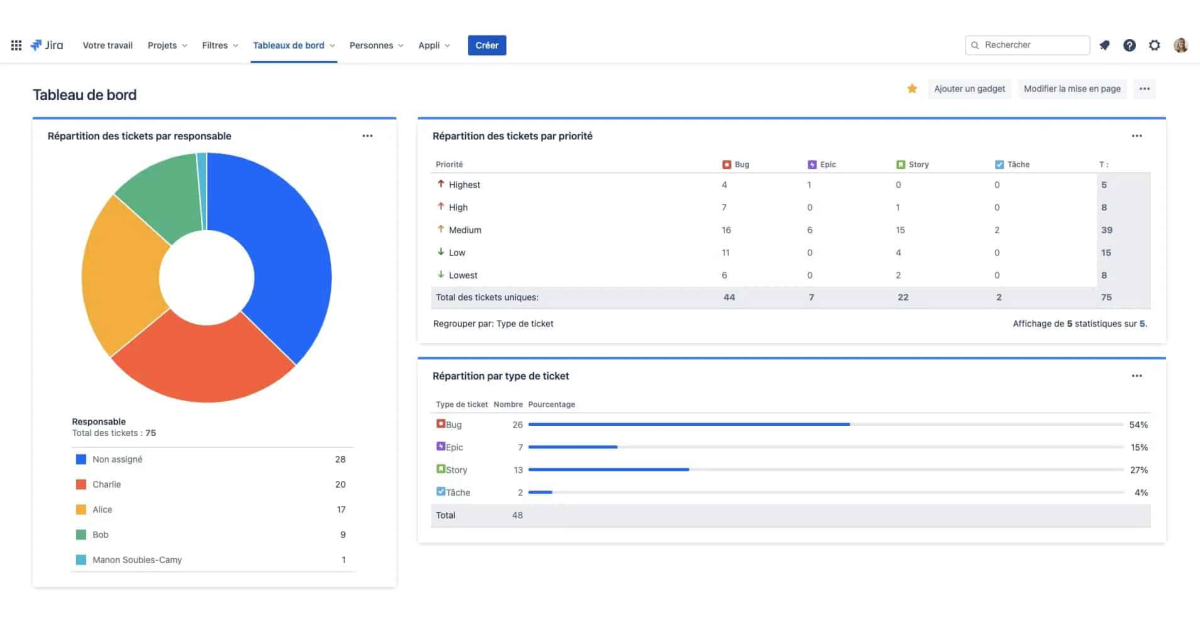Open the Appli dropdown menu
The height and width of the screenshot is (629, 1200).
(x=434, y=45)
